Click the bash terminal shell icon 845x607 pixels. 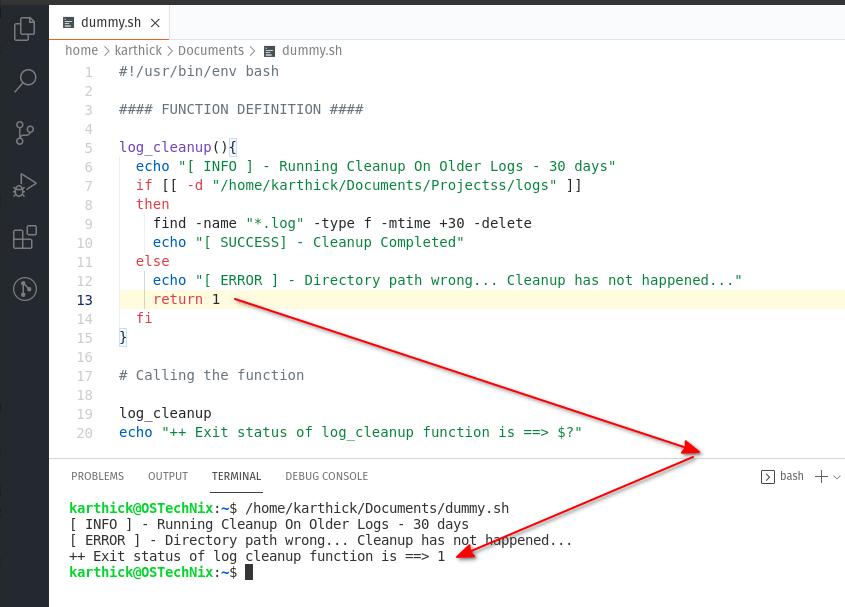click(x=767, y=477)
